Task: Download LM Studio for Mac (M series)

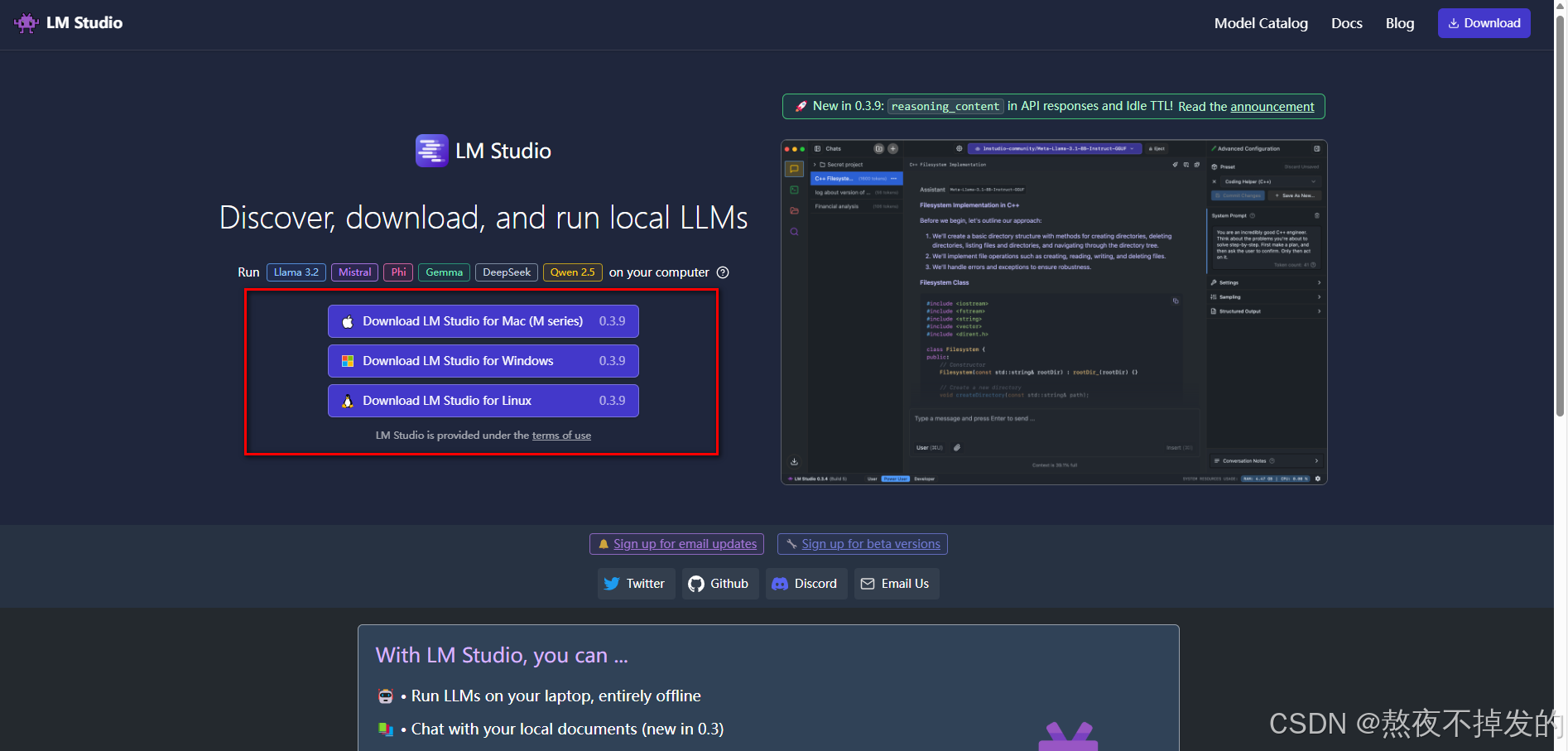Action: 483,321
